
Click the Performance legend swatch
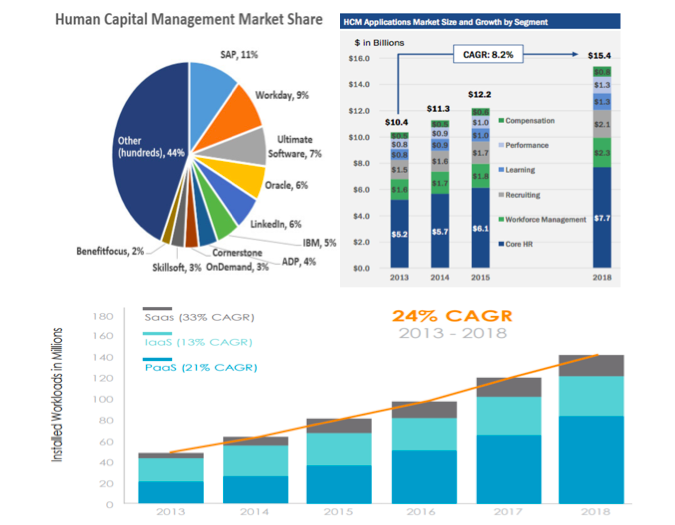(501, 145)
